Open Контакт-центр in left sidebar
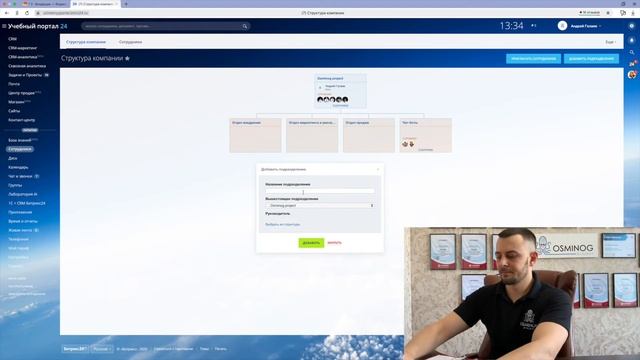 (22, 120)
